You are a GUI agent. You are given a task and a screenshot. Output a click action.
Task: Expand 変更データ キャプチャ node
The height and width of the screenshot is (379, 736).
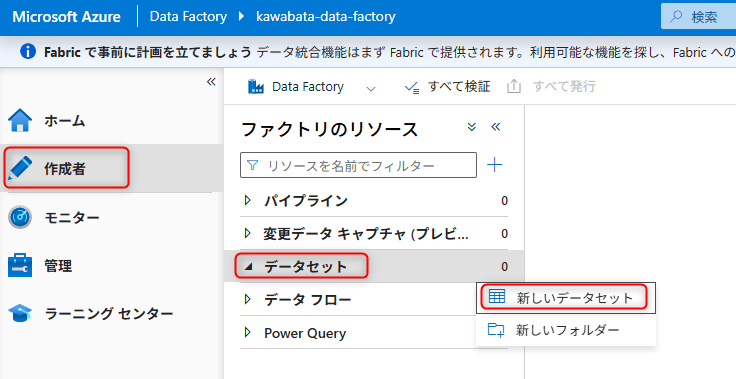(x=248, y=233)
